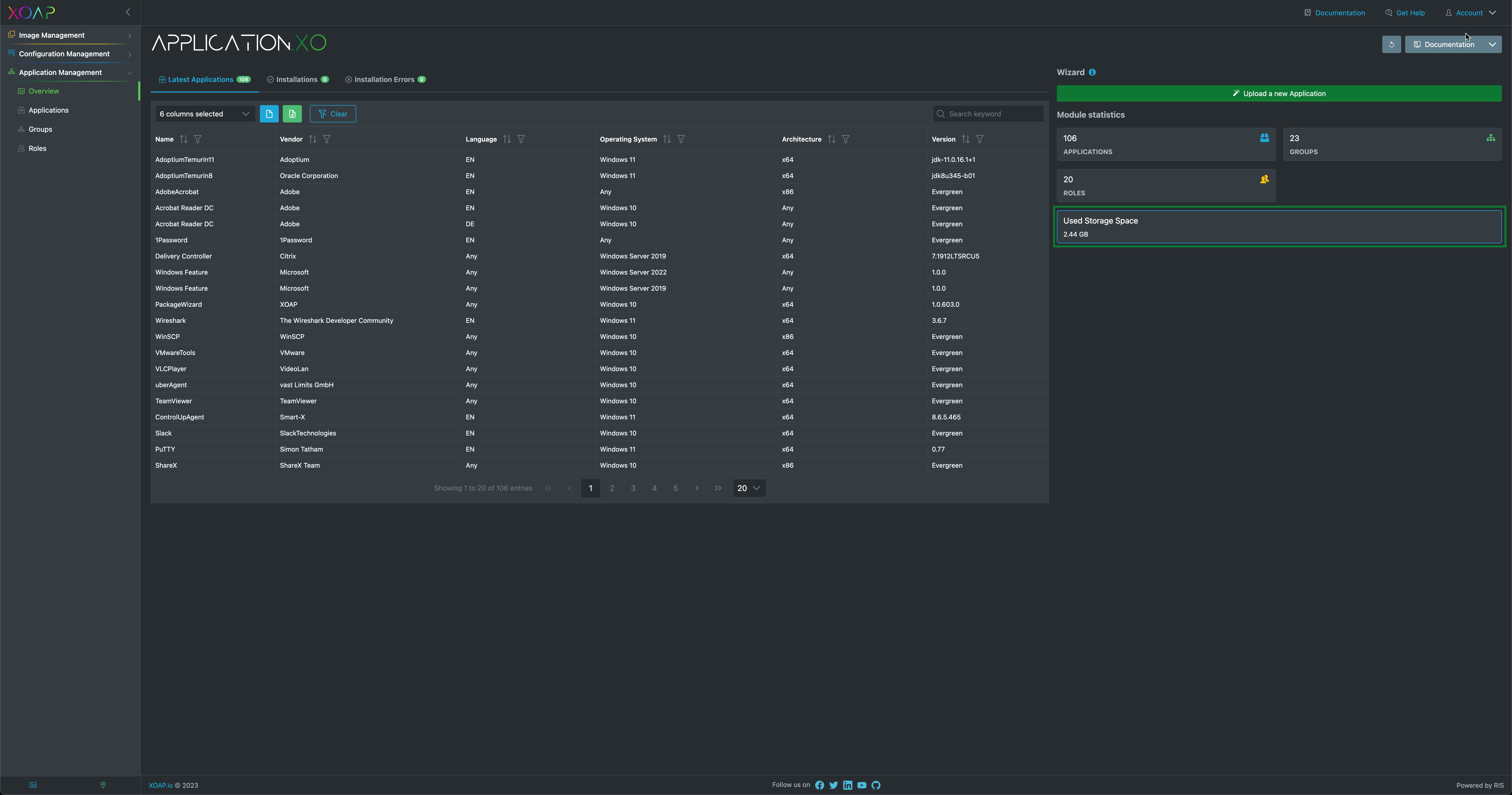Go to page 3 of the table

(633, 488)
